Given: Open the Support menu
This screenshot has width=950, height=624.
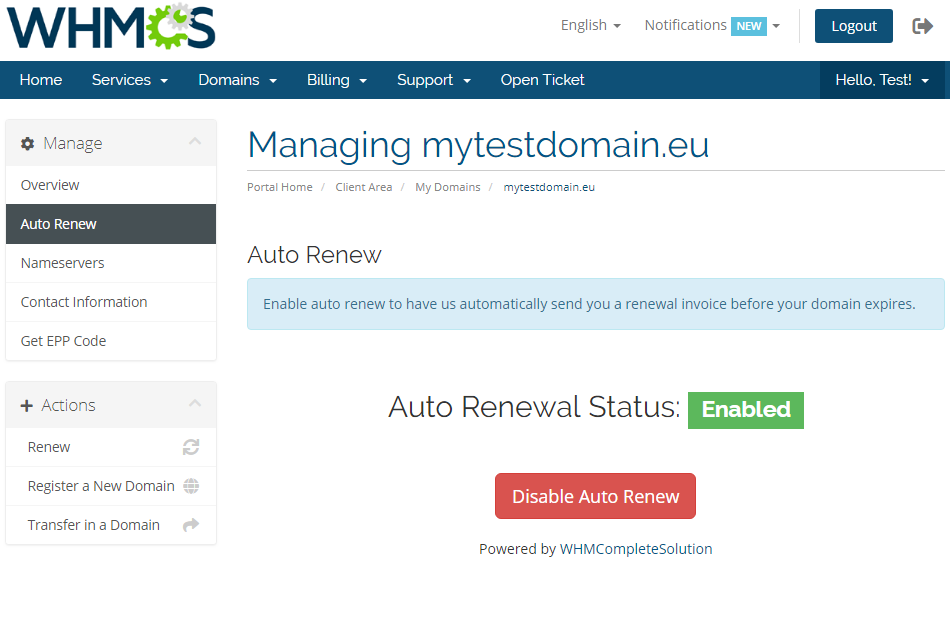Looking at the screenshot, I should coord(434,80).
